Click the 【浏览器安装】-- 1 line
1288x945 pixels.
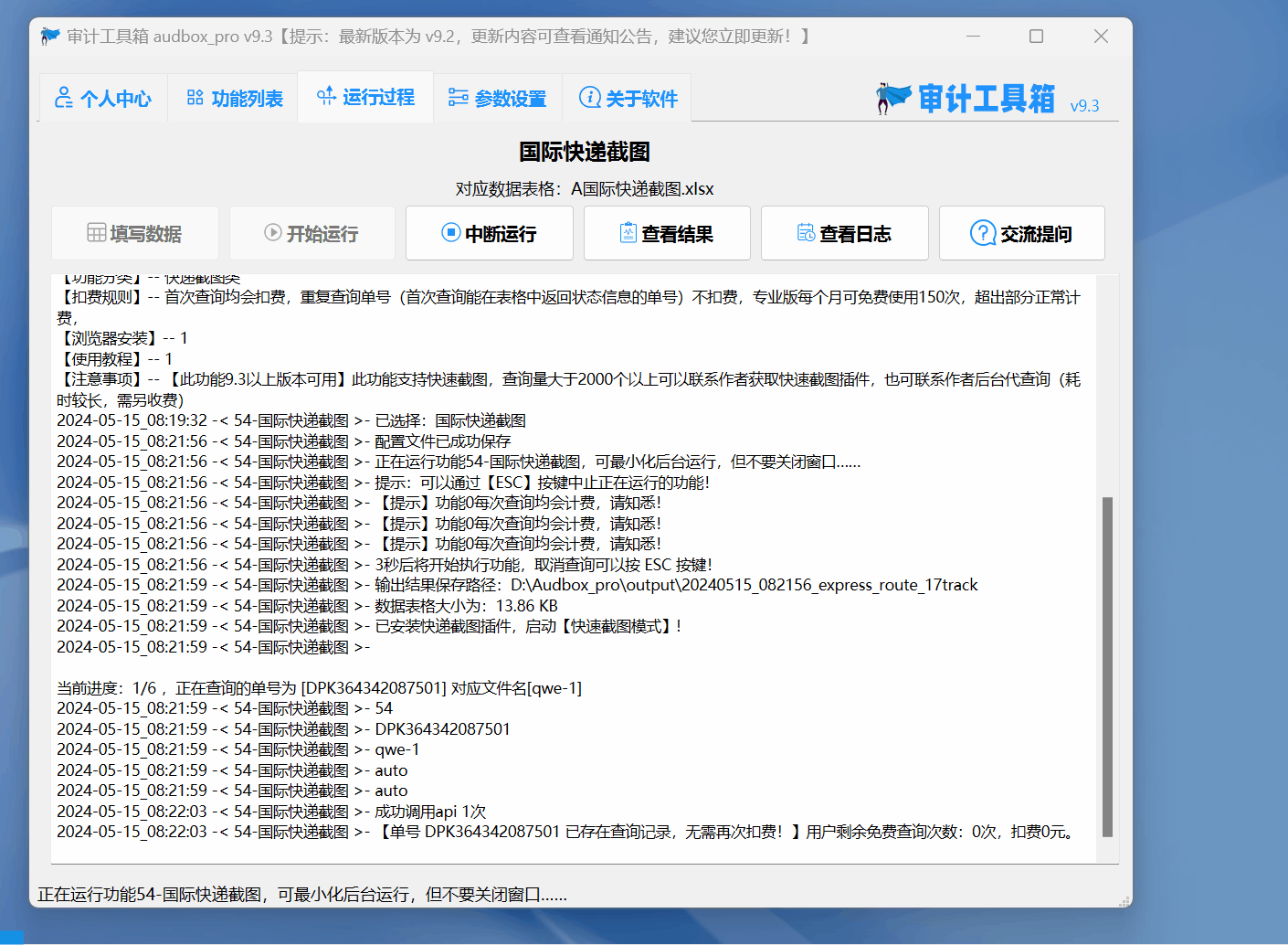(122, 338)
